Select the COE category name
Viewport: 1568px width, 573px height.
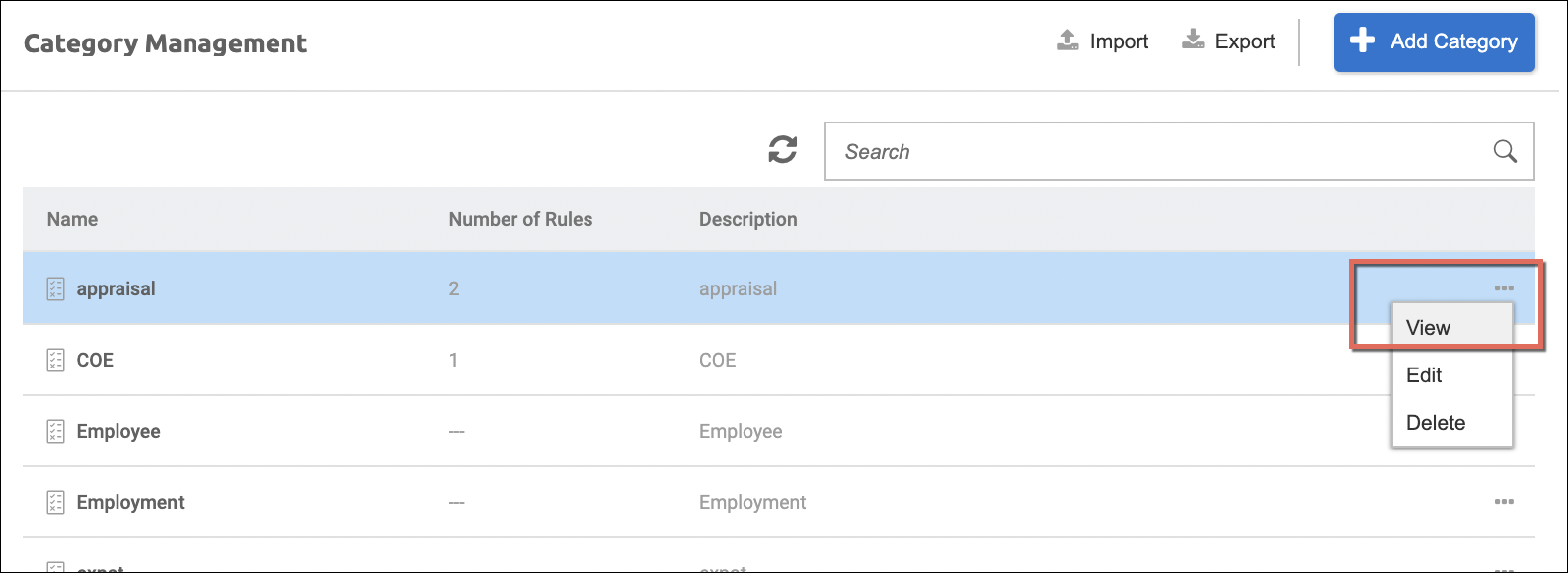click(95, 360)
